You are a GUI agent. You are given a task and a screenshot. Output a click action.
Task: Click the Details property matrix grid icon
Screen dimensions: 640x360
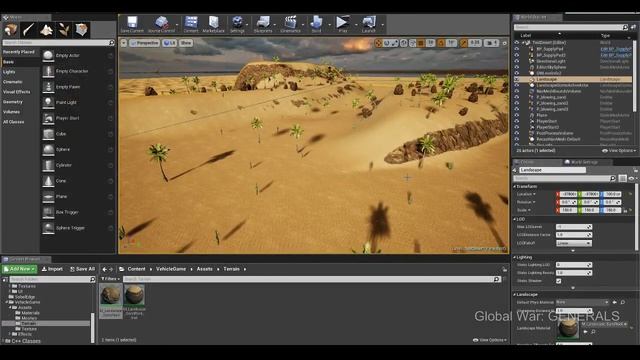point(622,178)
